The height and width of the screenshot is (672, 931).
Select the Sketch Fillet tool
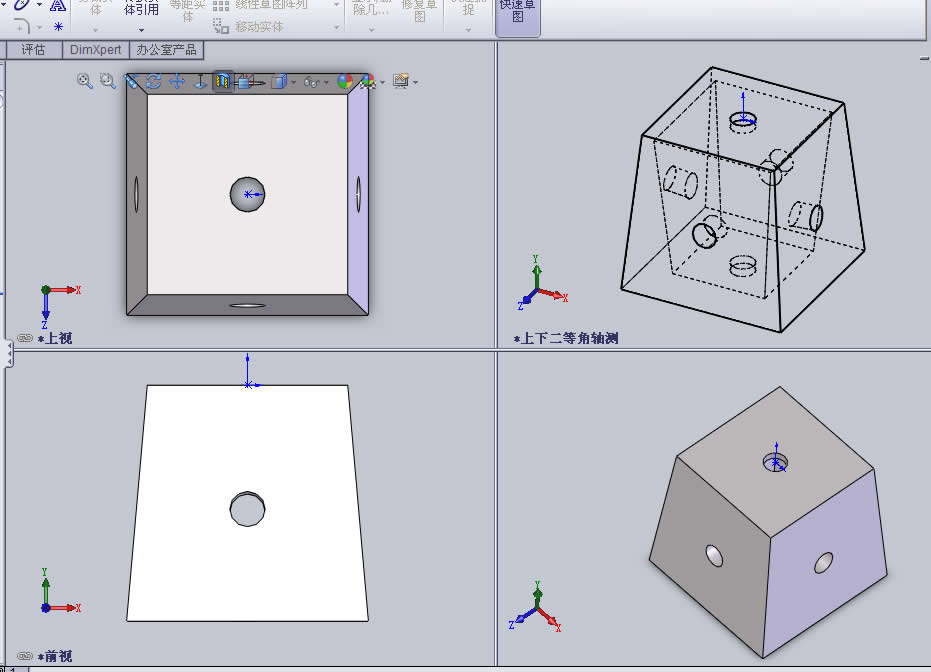click(x=22, y=26)
